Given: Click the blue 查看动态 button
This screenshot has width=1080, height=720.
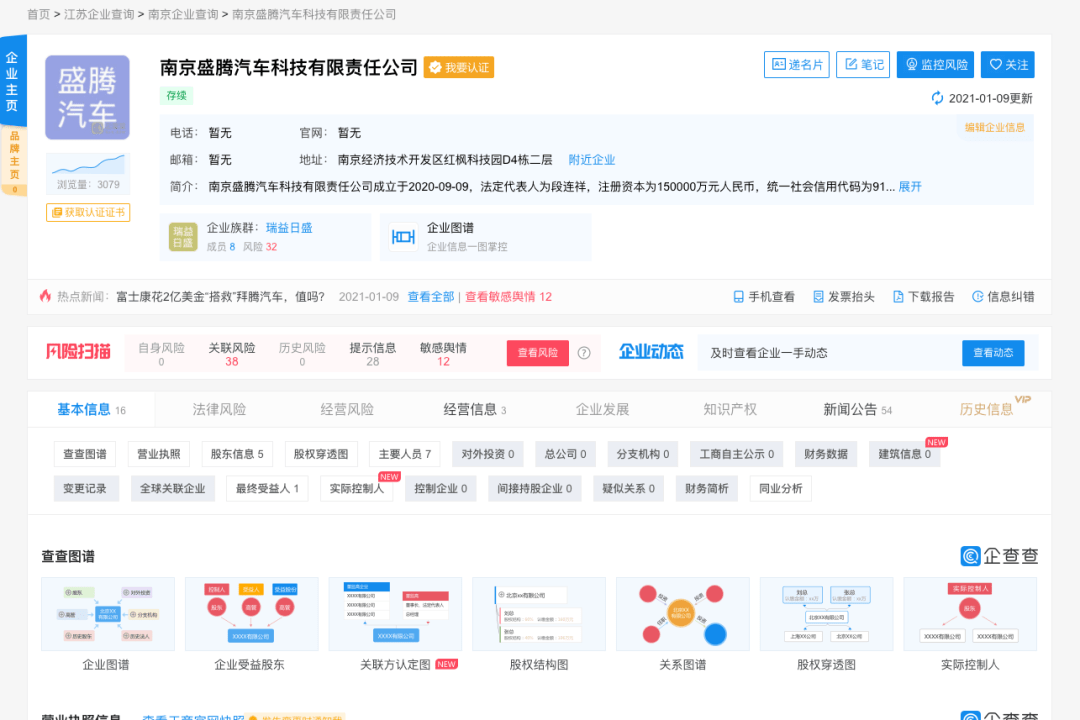Looking at the screenshot, I should (x=993, y=353).
